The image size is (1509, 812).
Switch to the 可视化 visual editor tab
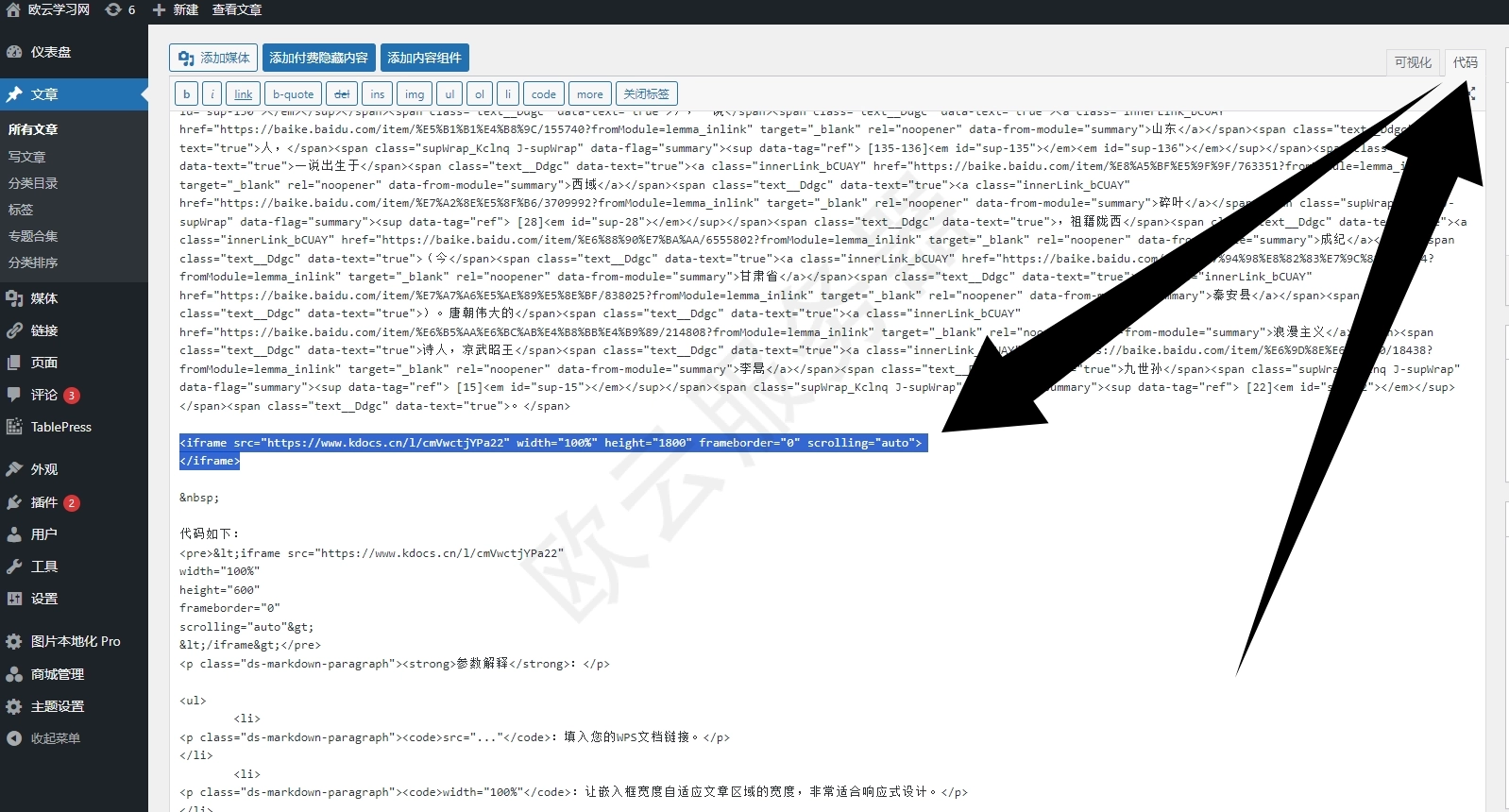pyautogui.click(x=1413, y=62)
